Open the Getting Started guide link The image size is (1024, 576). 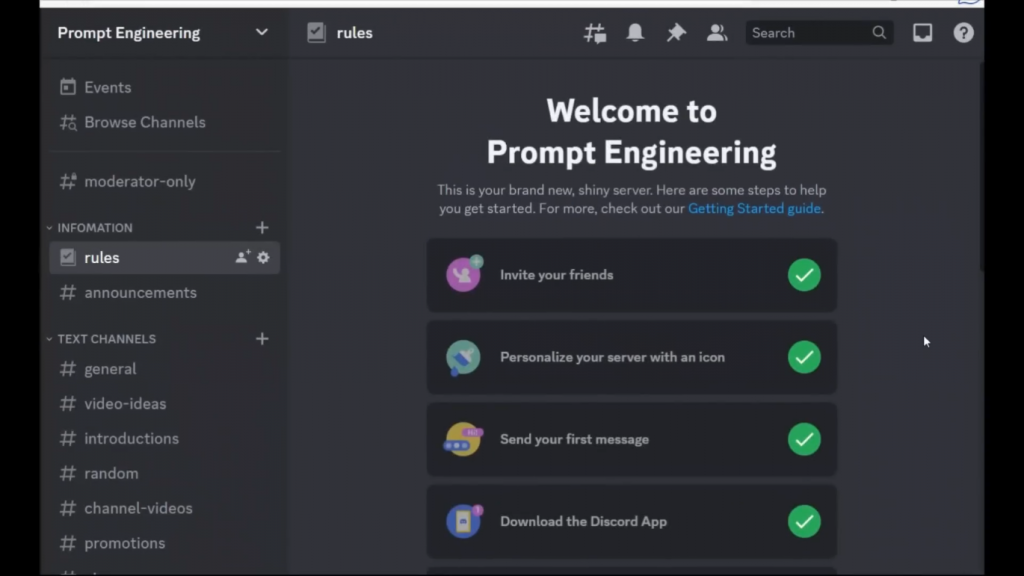[754, 209]
